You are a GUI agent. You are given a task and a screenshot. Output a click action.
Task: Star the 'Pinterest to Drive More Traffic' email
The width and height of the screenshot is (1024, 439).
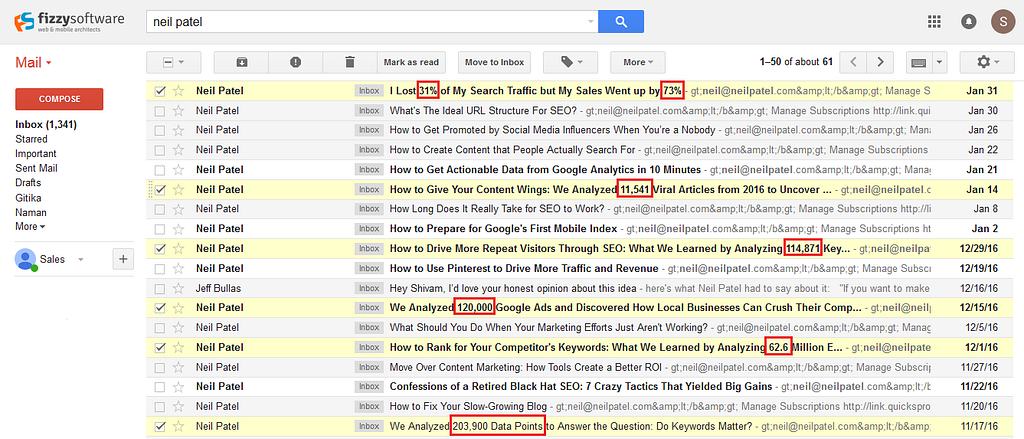[178, 268]
